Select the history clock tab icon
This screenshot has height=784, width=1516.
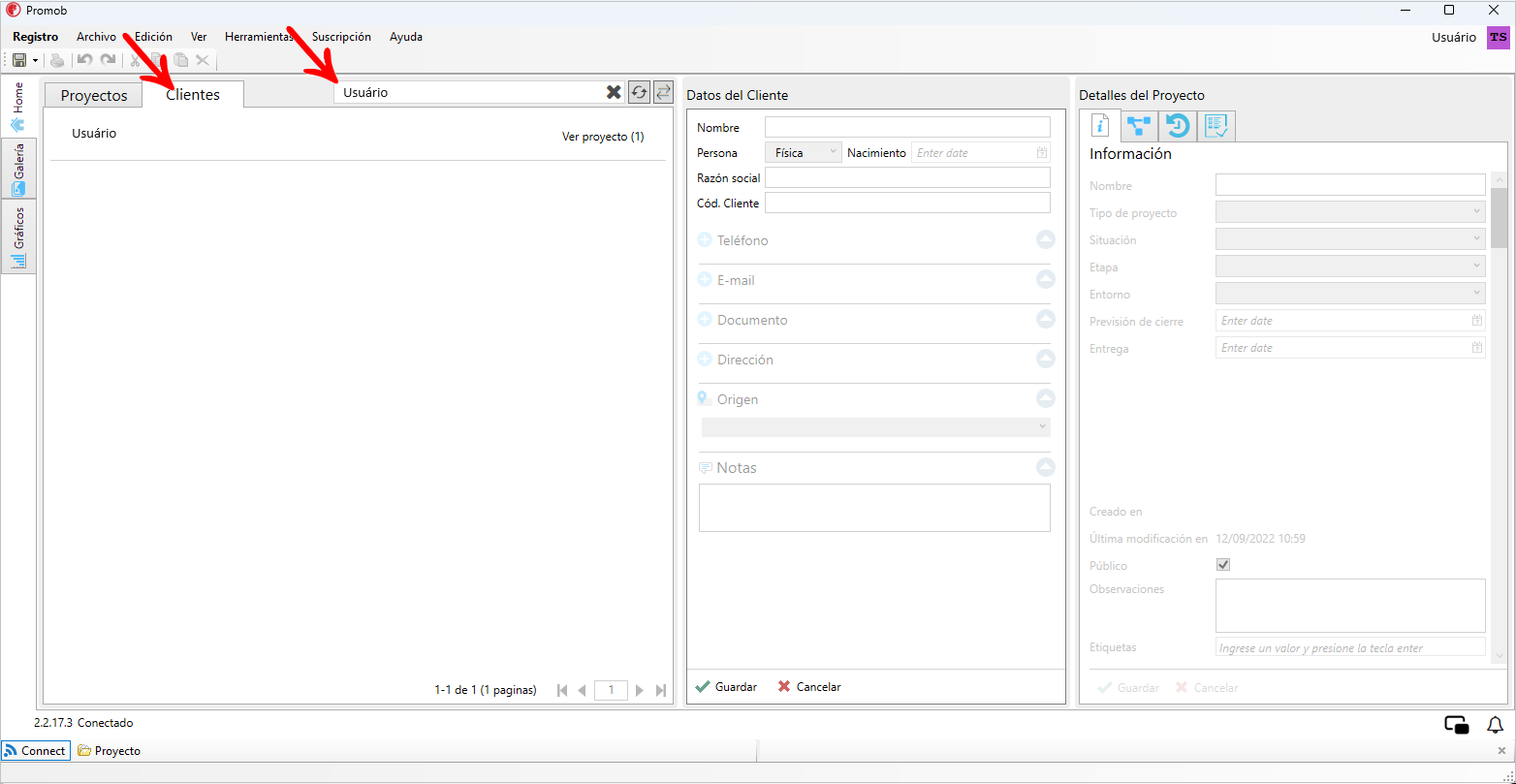(1178, 126)
